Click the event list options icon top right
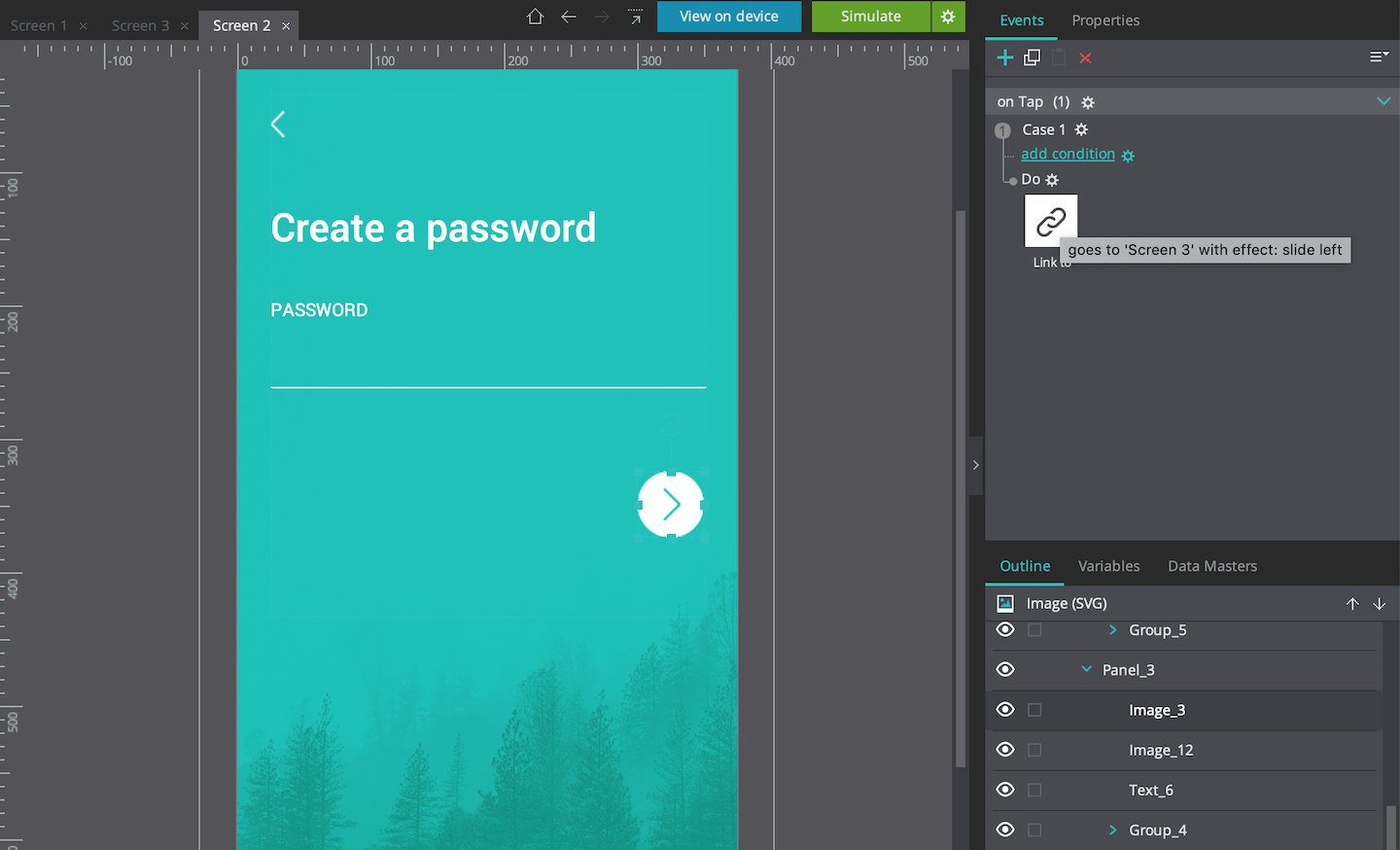Screen dimensions: 1400x850 coord(1379,56)
